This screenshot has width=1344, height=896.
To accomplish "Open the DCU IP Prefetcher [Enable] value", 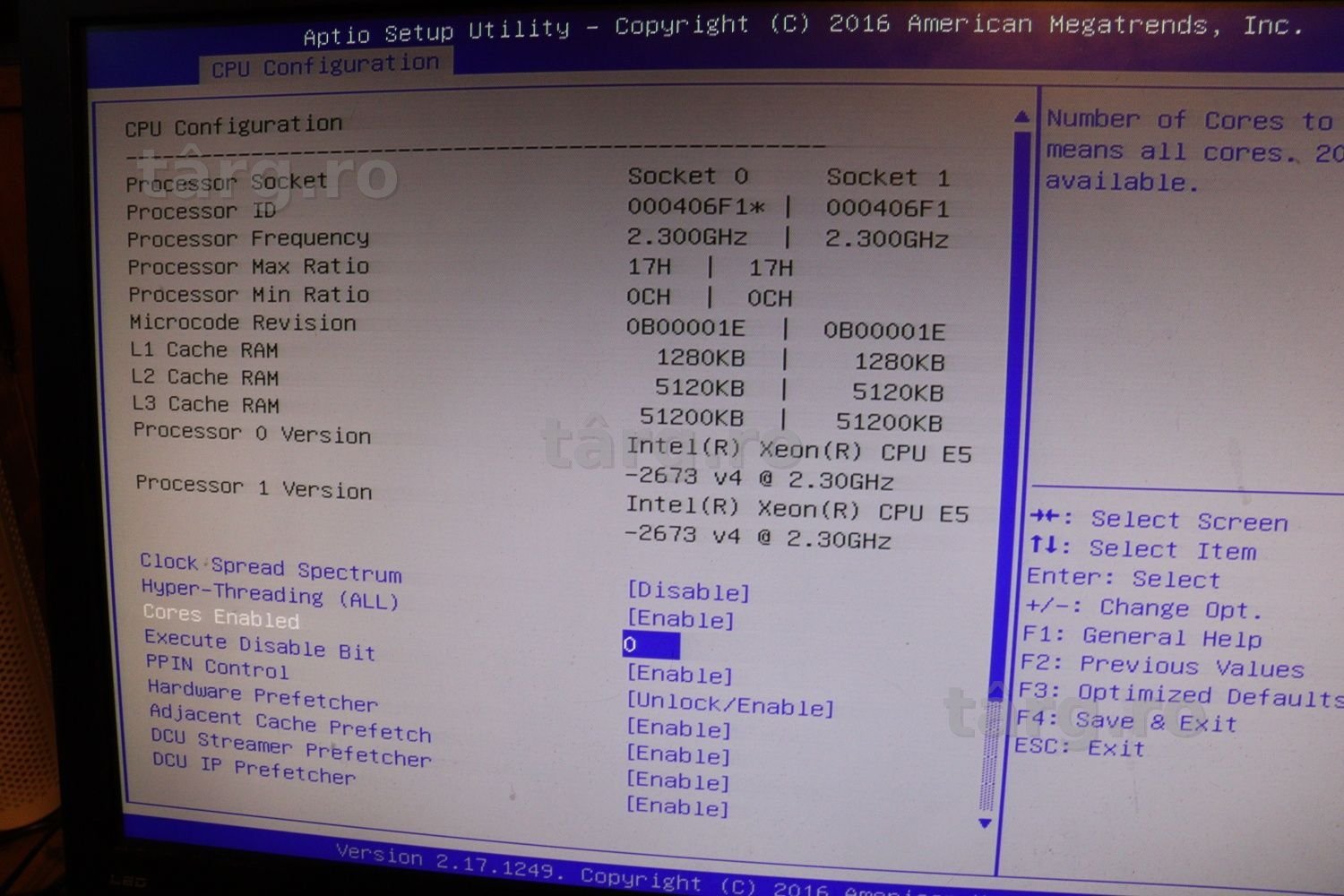I will pyautogui.click(x=677, y=806).
